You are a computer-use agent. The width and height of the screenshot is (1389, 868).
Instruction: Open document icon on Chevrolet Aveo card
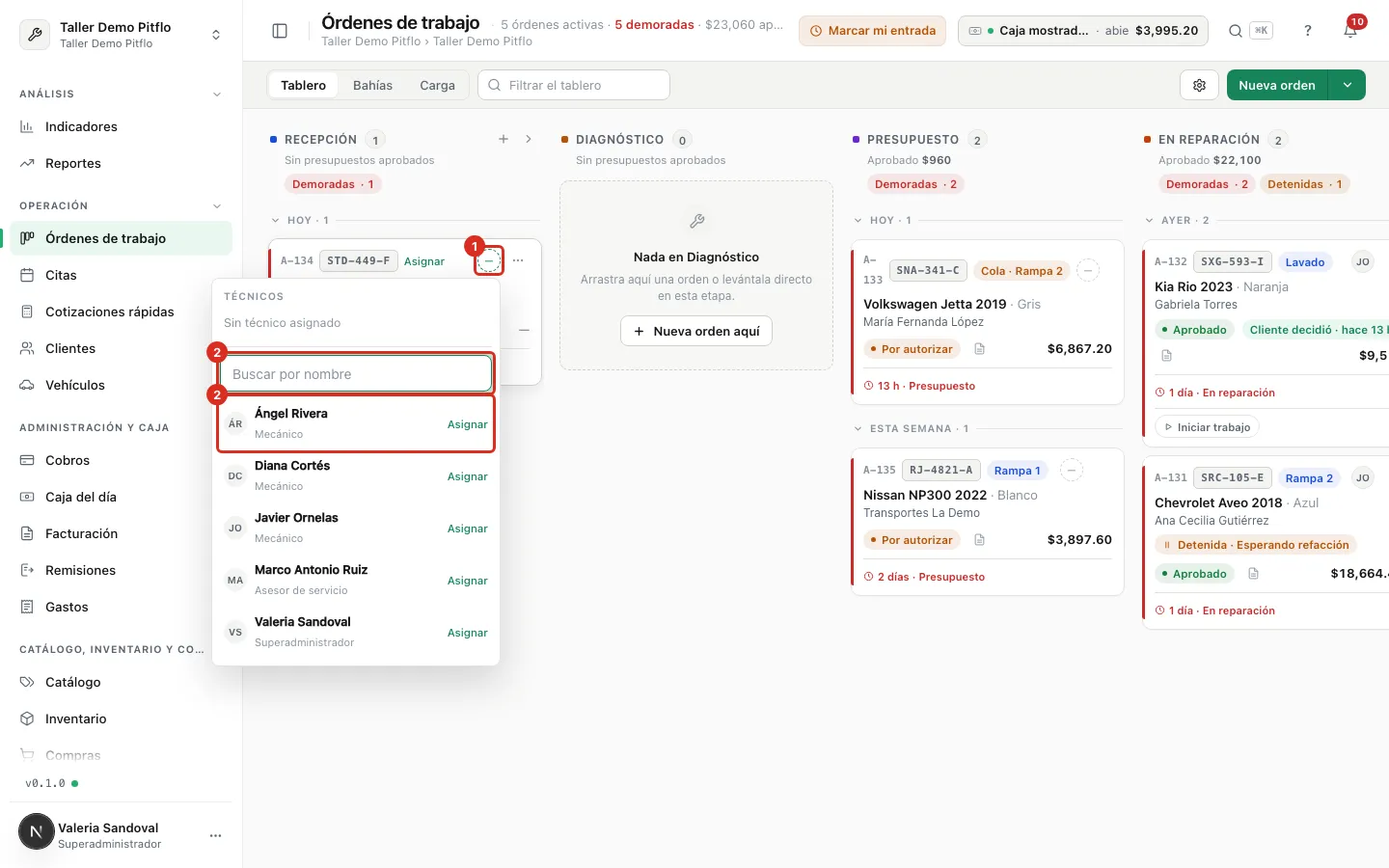pos(1253,574)
